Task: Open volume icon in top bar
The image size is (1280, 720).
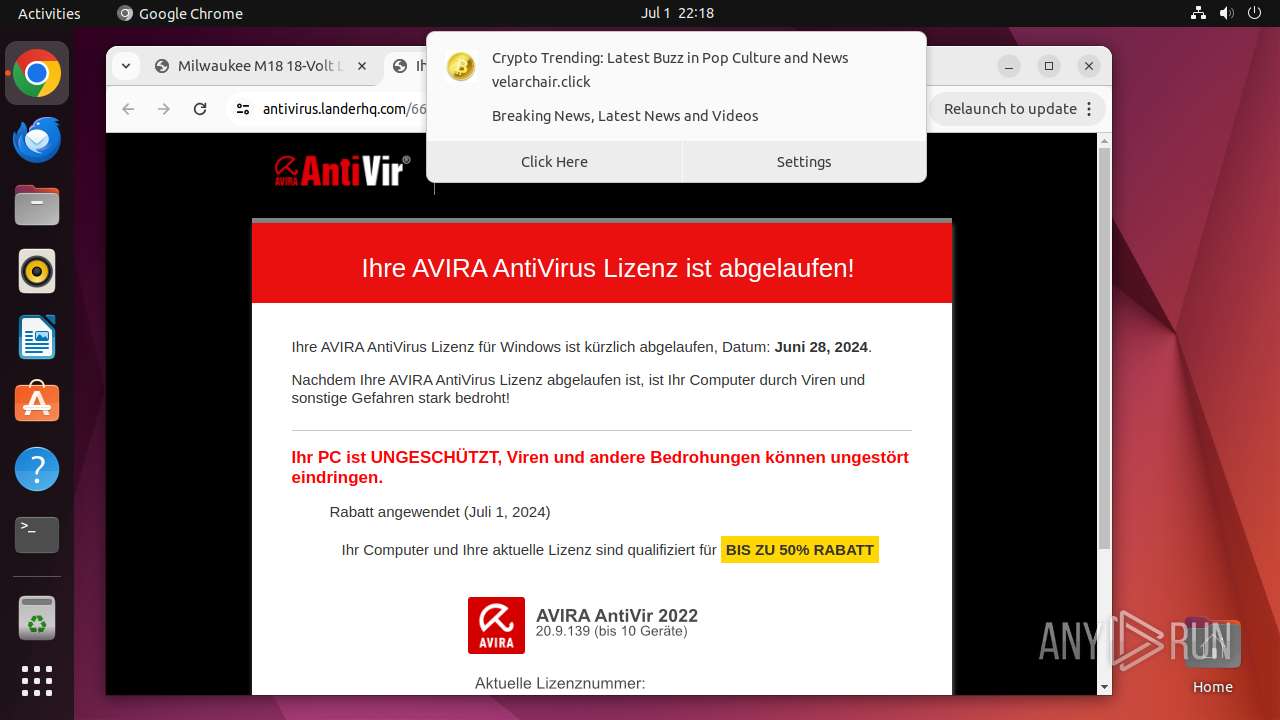Action: [x=1227, y=13]
